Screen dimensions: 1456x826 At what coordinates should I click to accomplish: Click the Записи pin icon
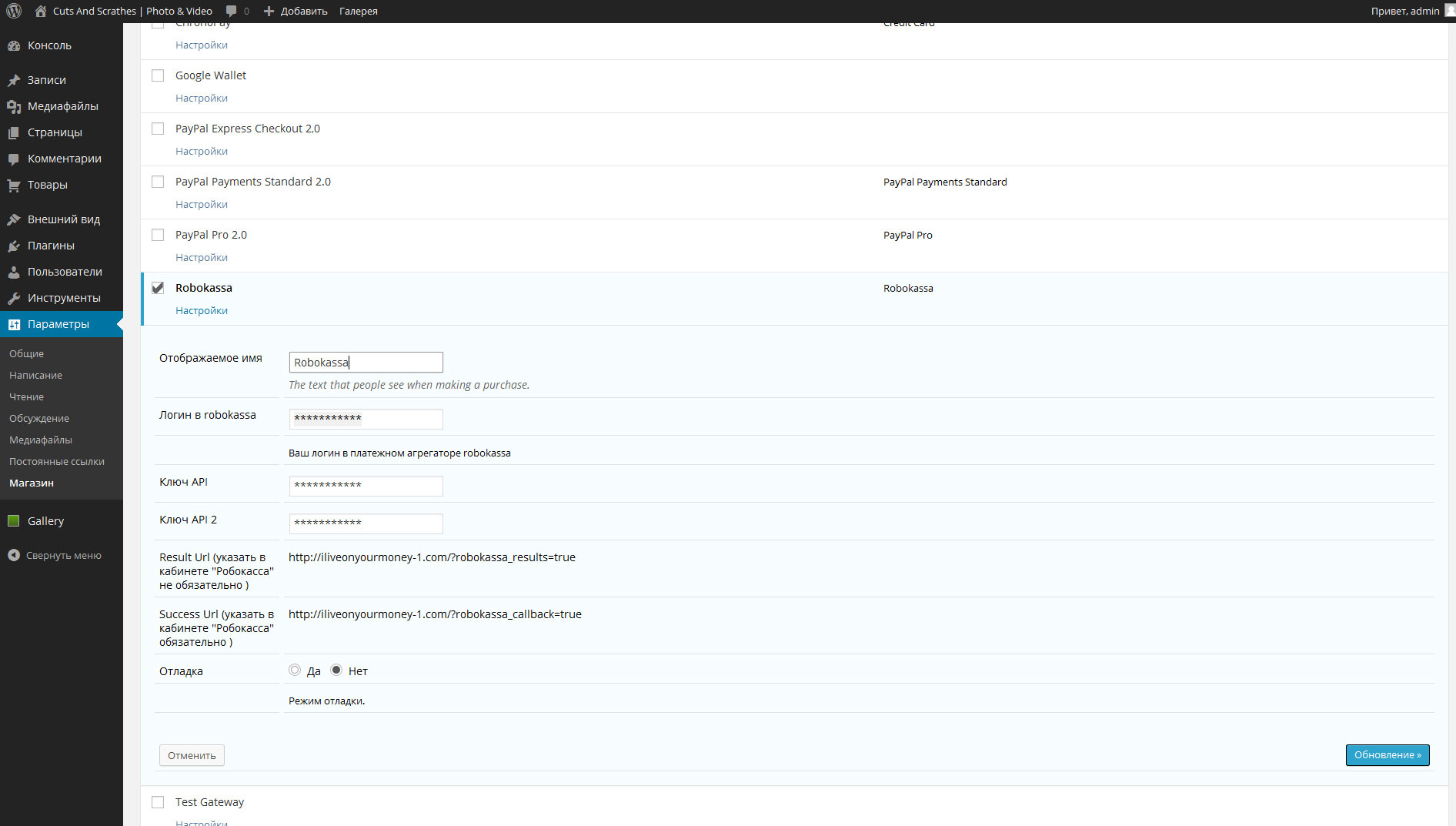coord(14,80)
